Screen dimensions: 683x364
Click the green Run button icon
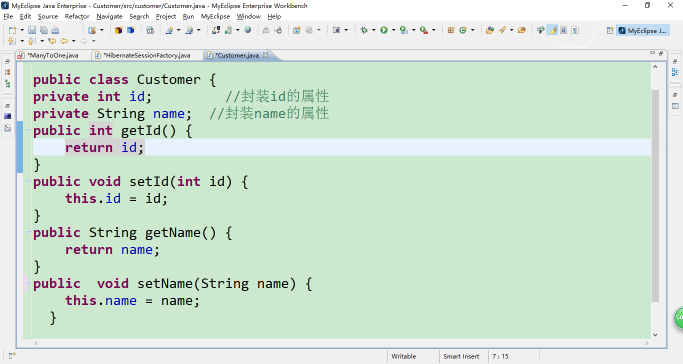[x=384, y=30]
